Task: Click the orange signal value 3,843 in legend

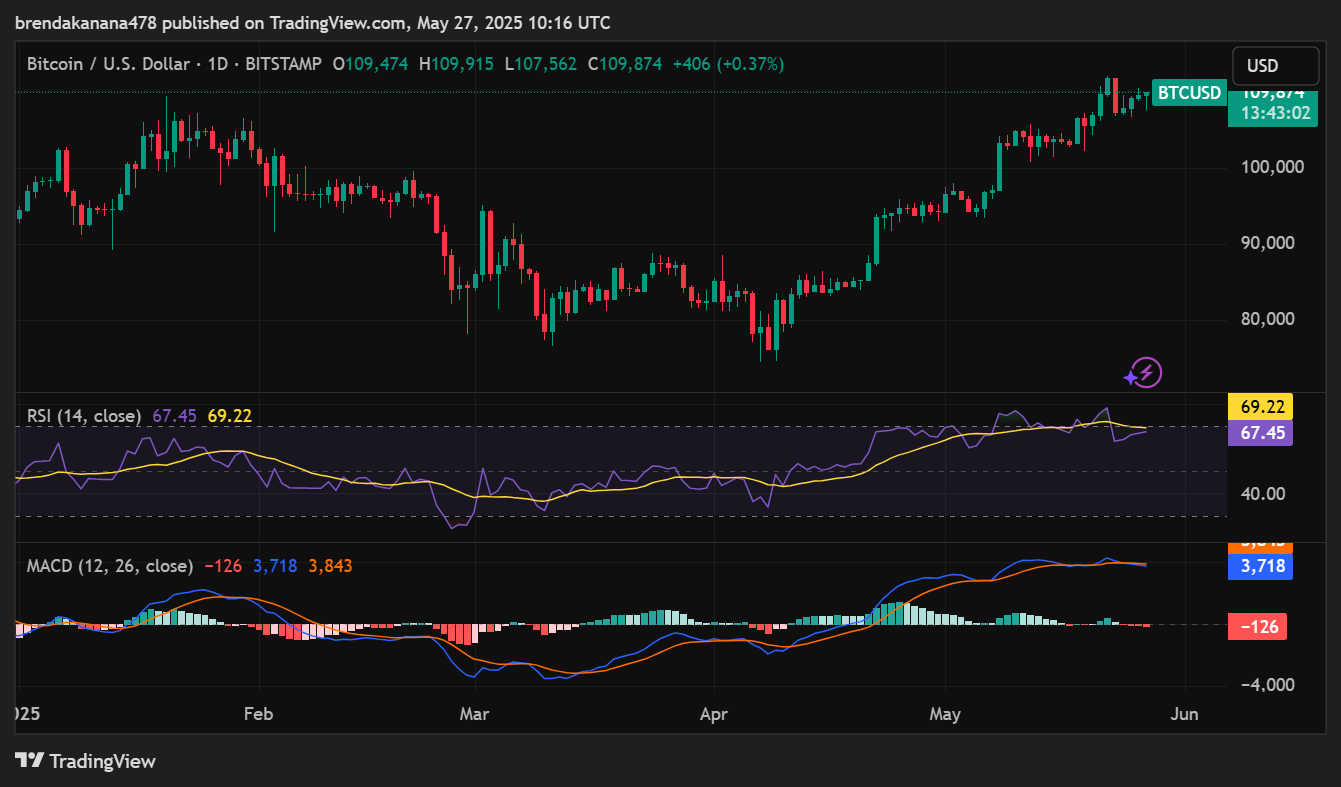Action: click(330, 566)
